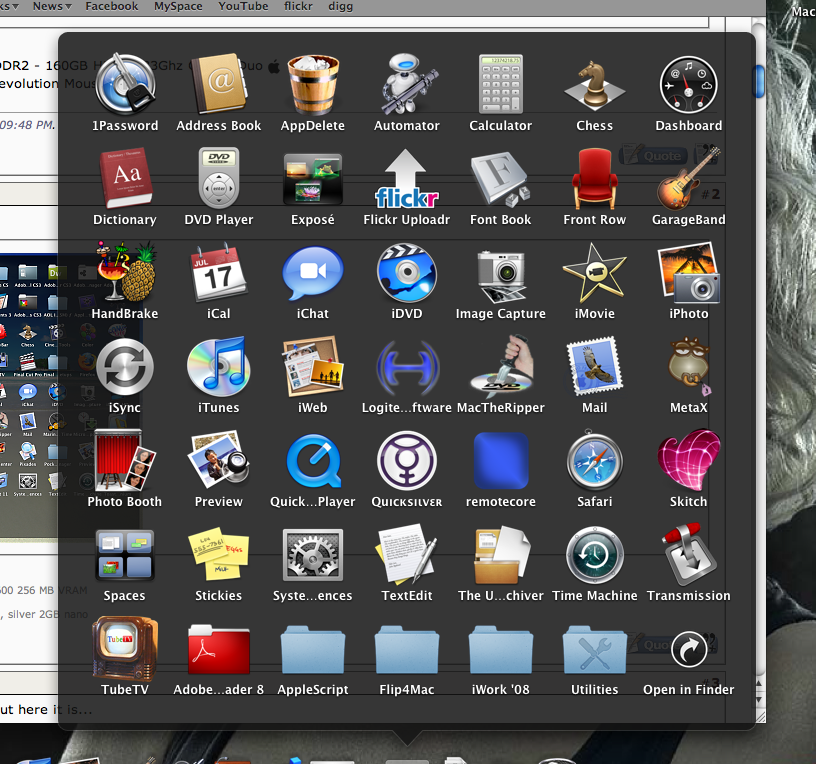
Task: Launch Preview app
Action: pos(219,461)
